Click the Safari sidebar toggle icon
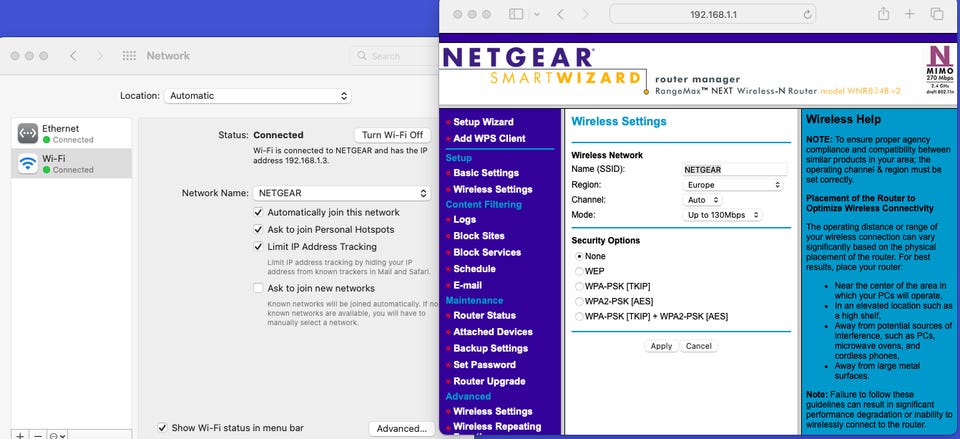Screen dimensions: 960x439 pos(516,14)
